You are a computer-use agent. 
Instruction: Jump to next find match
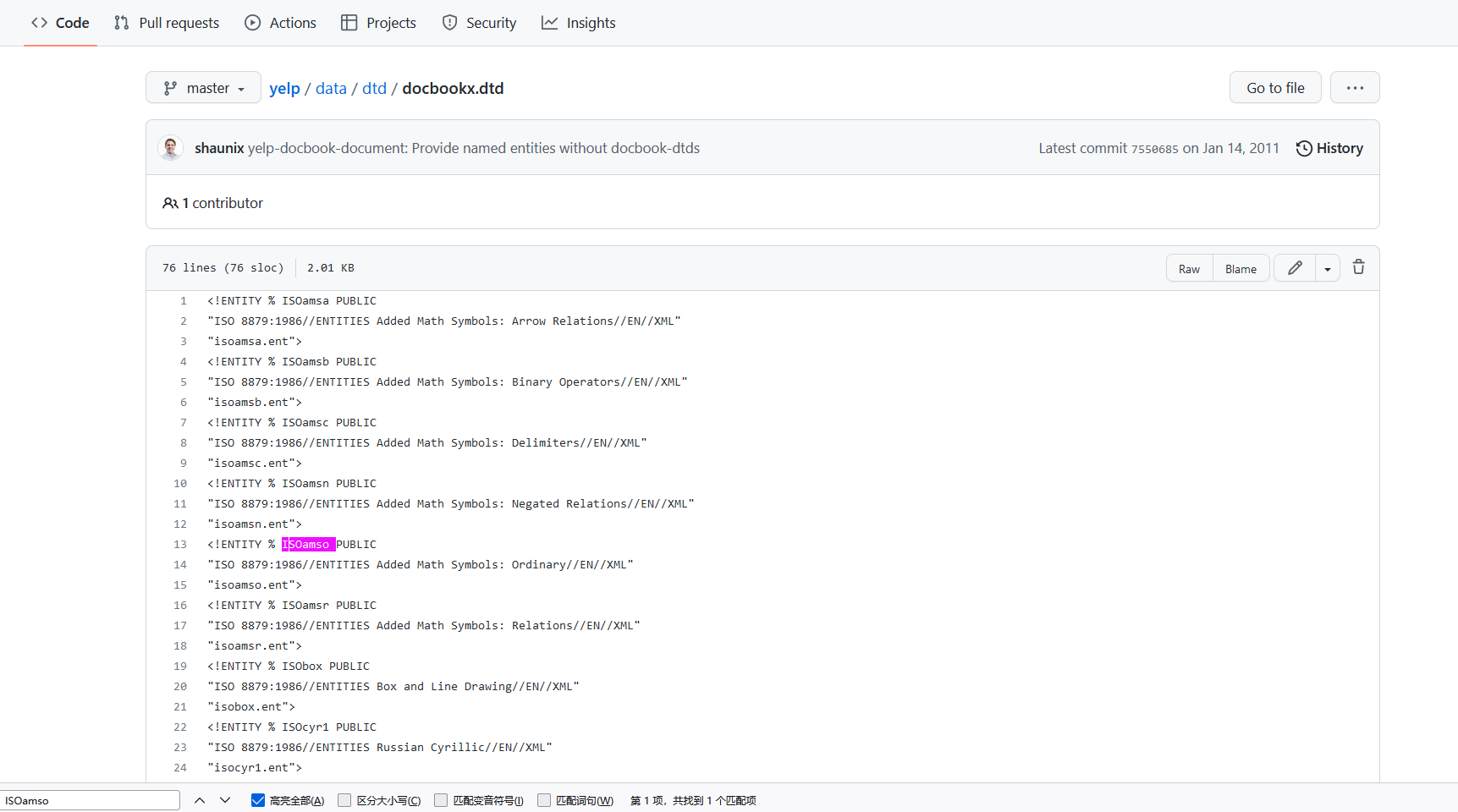[x=225, y=800]
